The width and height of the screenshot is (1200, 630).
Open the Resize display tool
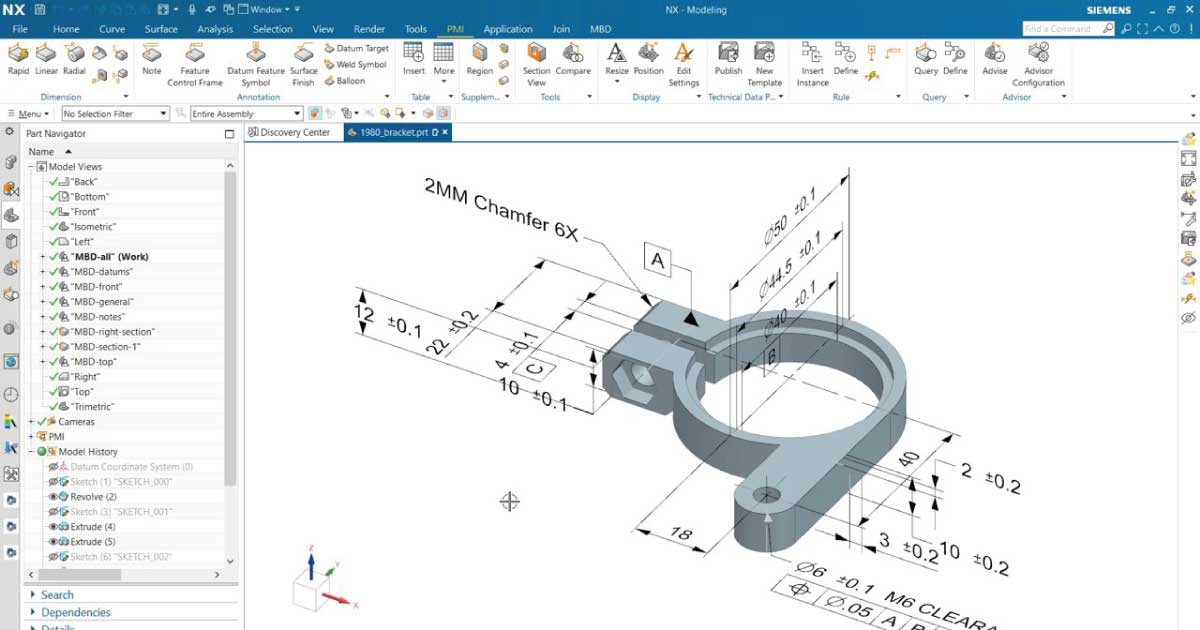click(x=617, y=62)
